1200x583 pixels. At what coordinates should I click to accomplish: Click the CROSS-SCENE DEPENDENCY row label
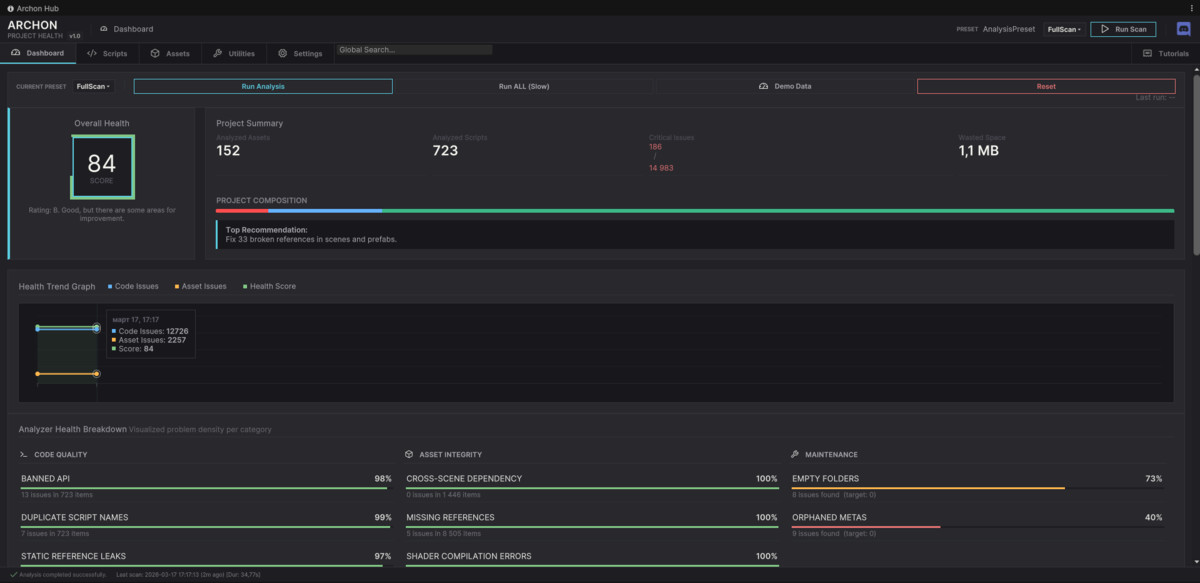464,478
